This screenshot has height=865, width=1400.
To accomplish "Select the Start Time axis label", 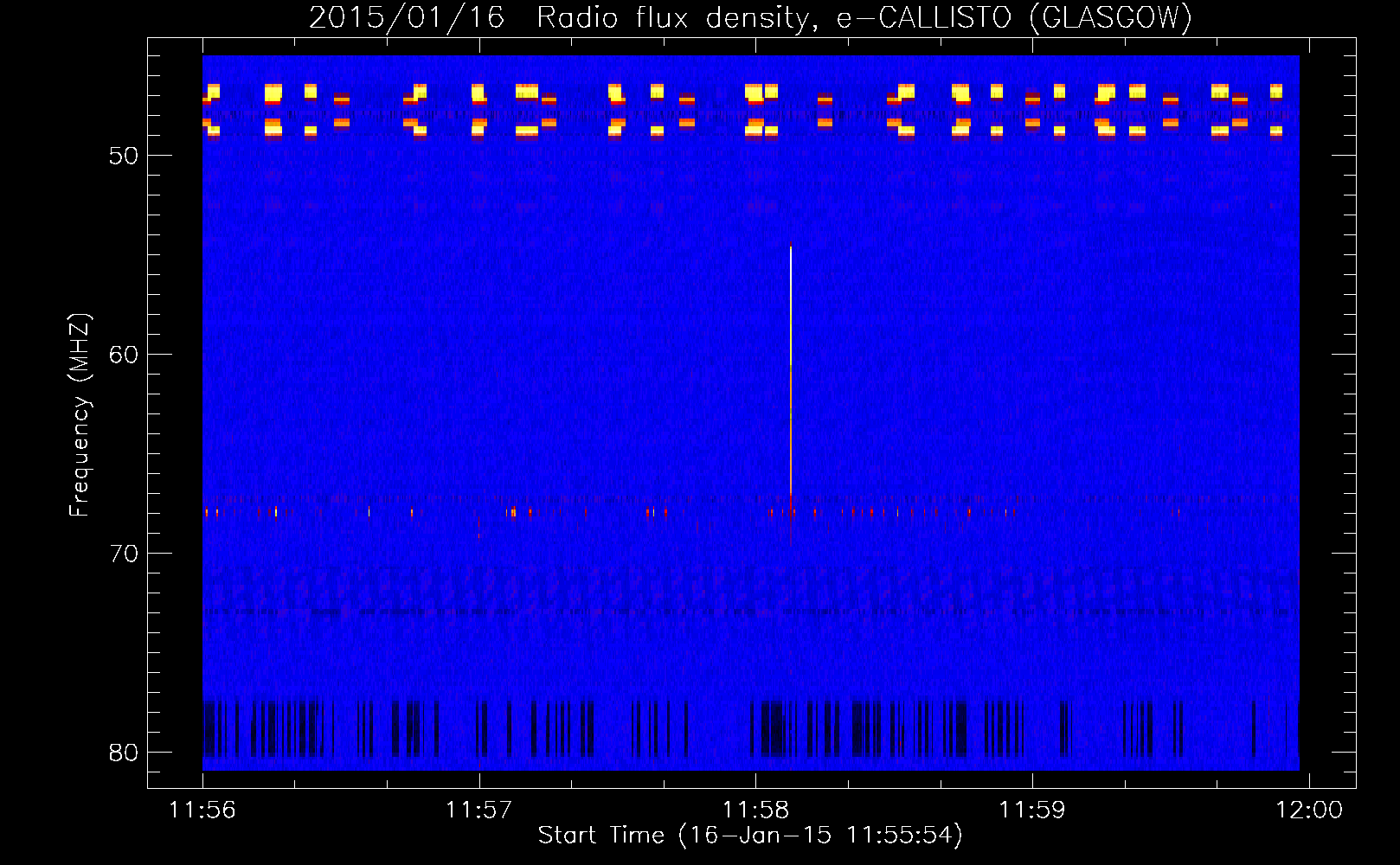I will click(x=750, y=836).
